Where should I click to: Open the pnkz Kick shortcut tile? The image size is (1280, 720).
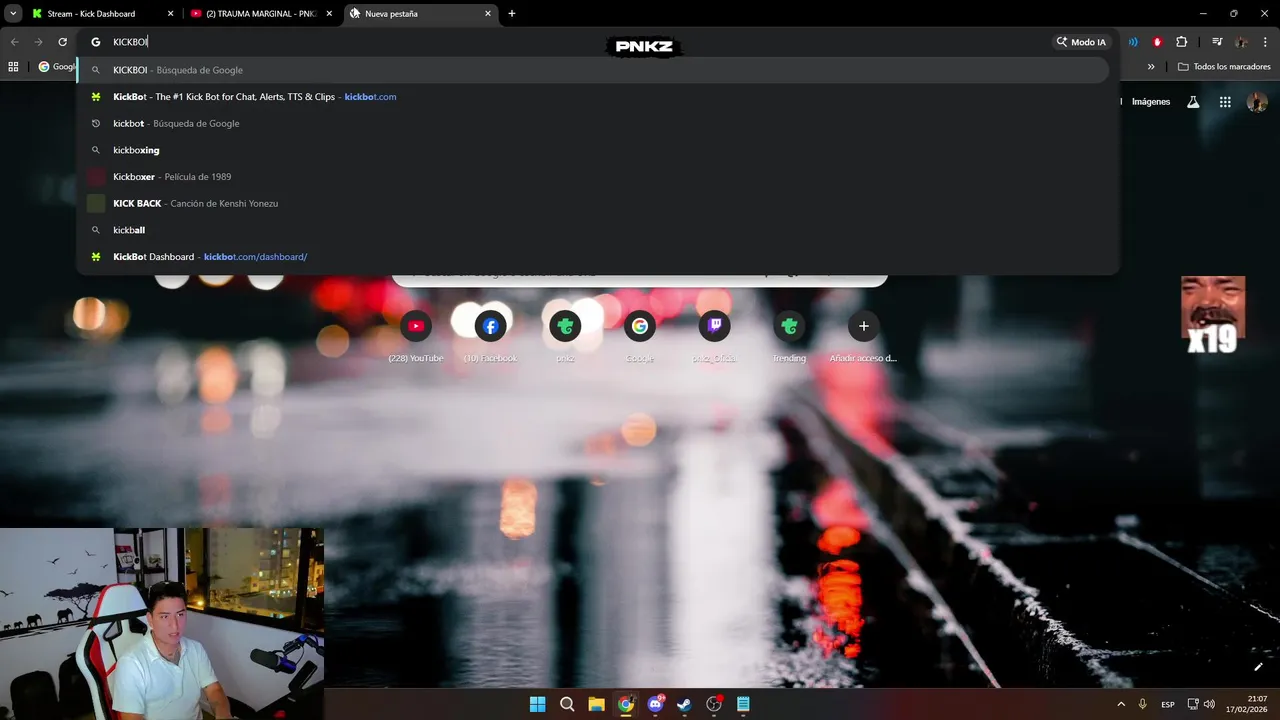[x=565, y=335]
